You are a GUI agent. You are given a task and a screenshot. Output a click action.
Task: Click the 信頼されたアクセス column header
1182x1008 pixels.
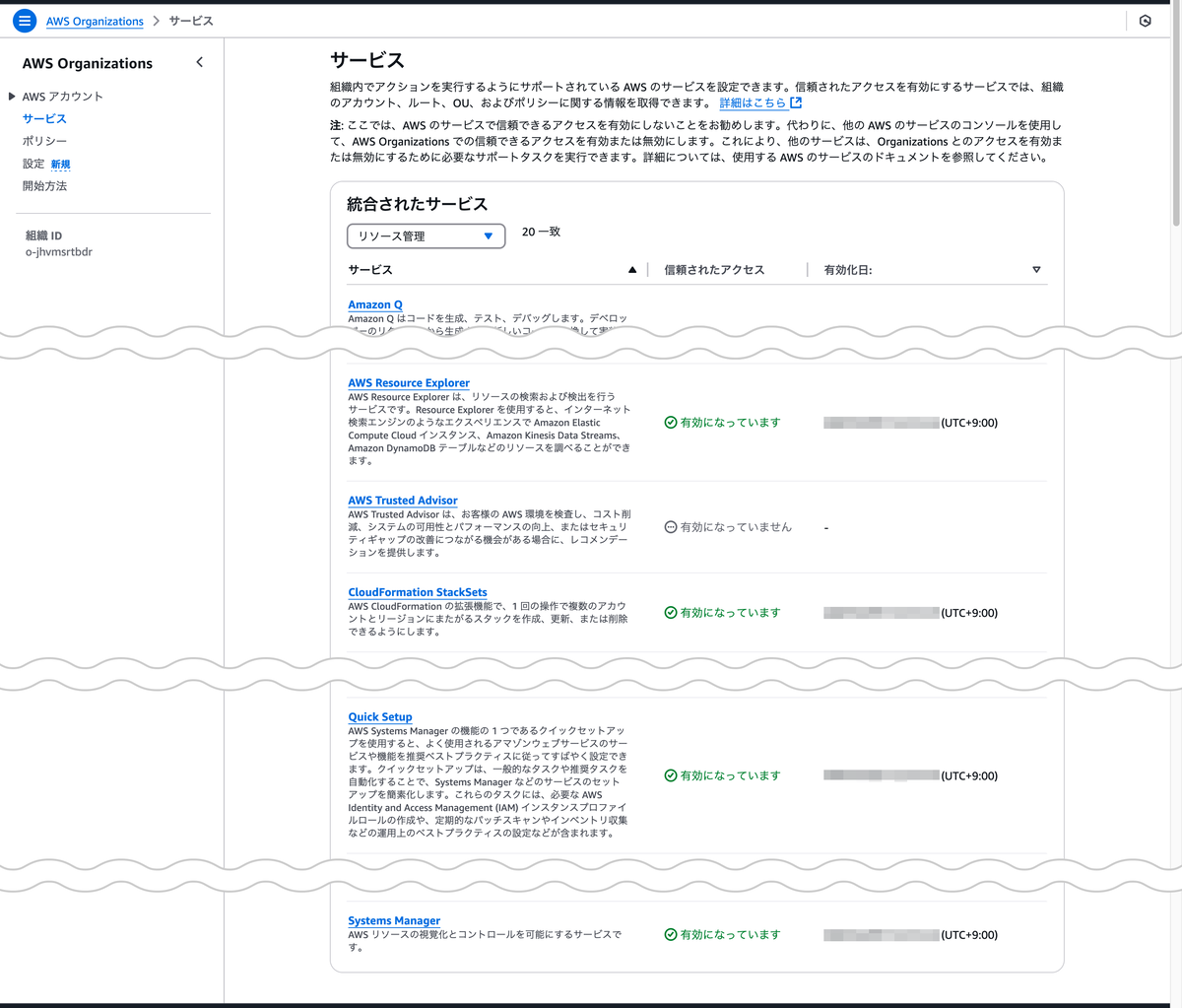coord(714,270)
